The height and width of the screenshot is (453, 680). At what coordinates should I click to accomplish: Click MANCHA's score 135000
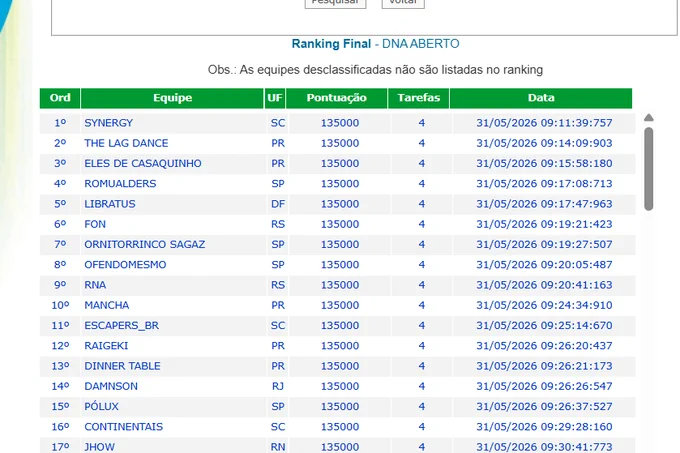point(340,306)
